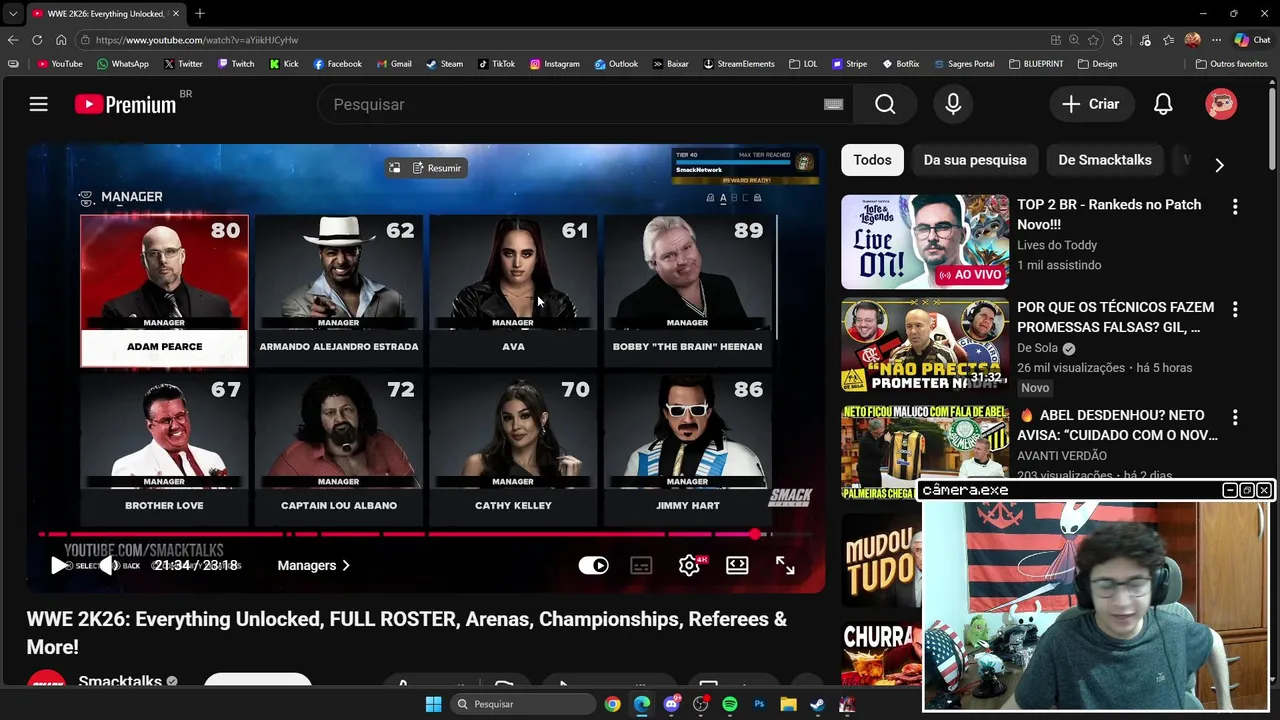Image resolution: width=1280 pixels, height=720 pixels.
Task: Open the Steam bookmark
Action: 444,64
